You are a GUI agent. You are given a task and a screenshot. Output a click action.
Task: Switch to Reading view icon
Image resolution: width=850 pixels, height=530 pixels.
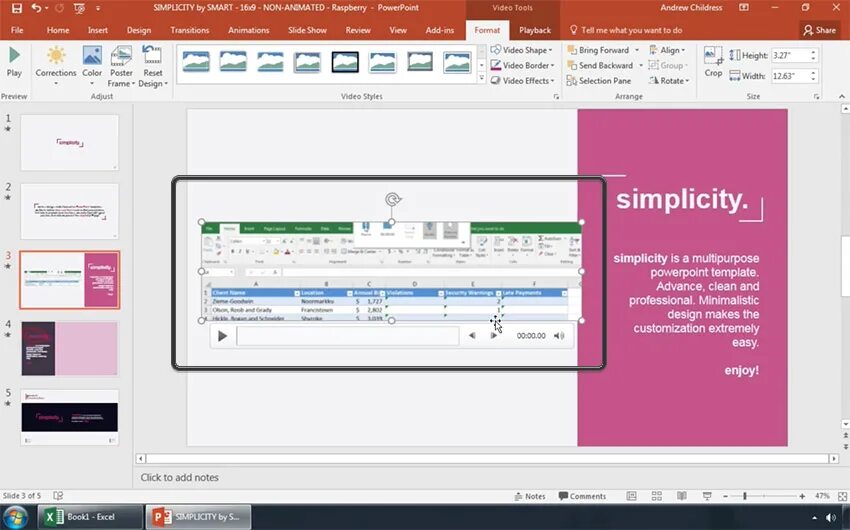tap(682, 496)
